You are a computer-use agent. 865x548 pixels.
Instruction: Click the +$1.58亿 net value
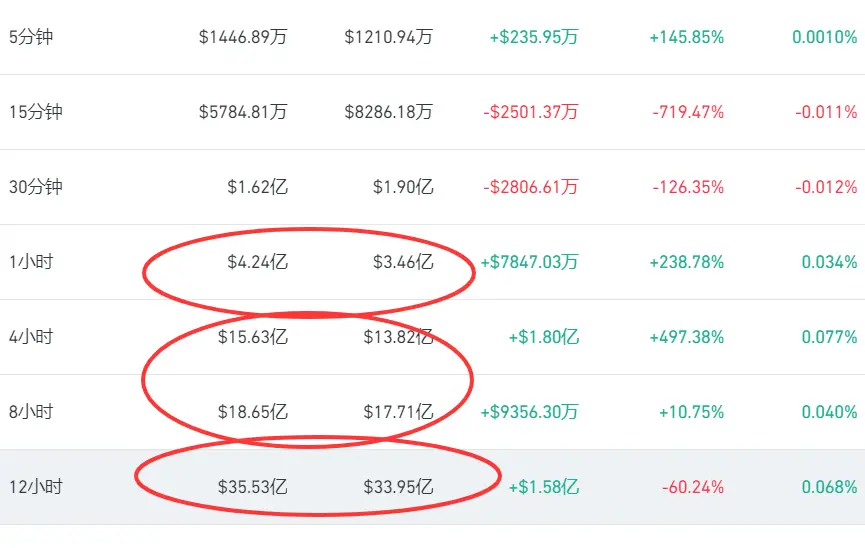click(543, 487)
